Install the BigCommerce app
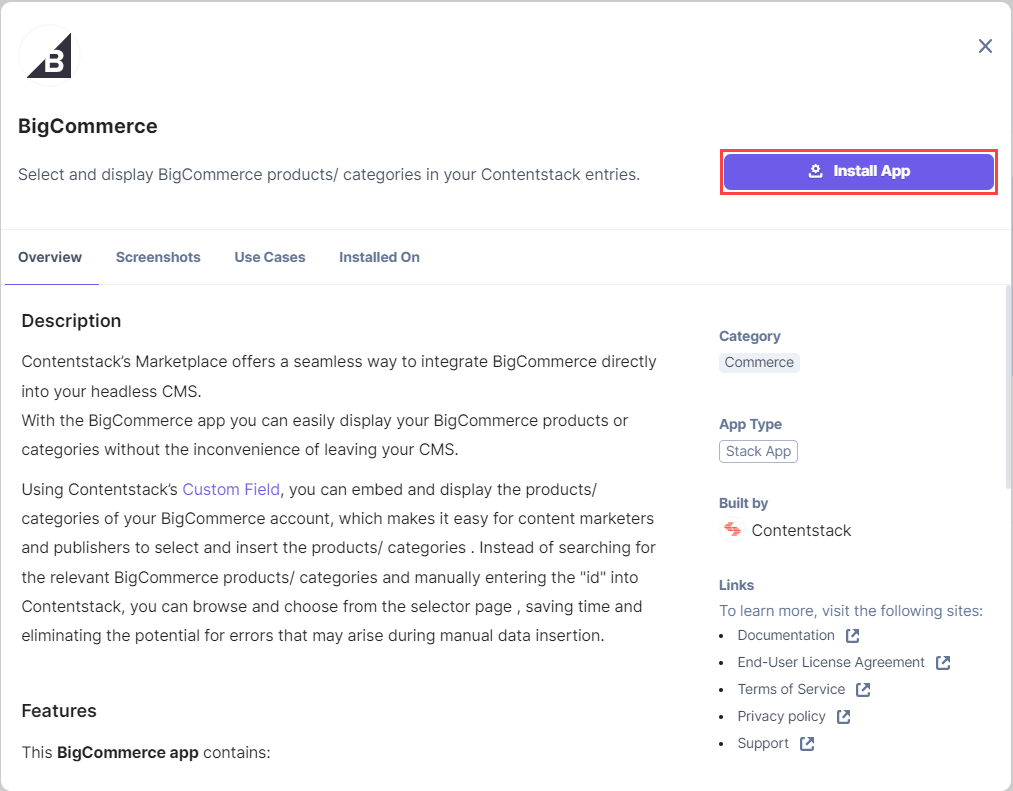1013x791 pixels. [x=859, y=171]
